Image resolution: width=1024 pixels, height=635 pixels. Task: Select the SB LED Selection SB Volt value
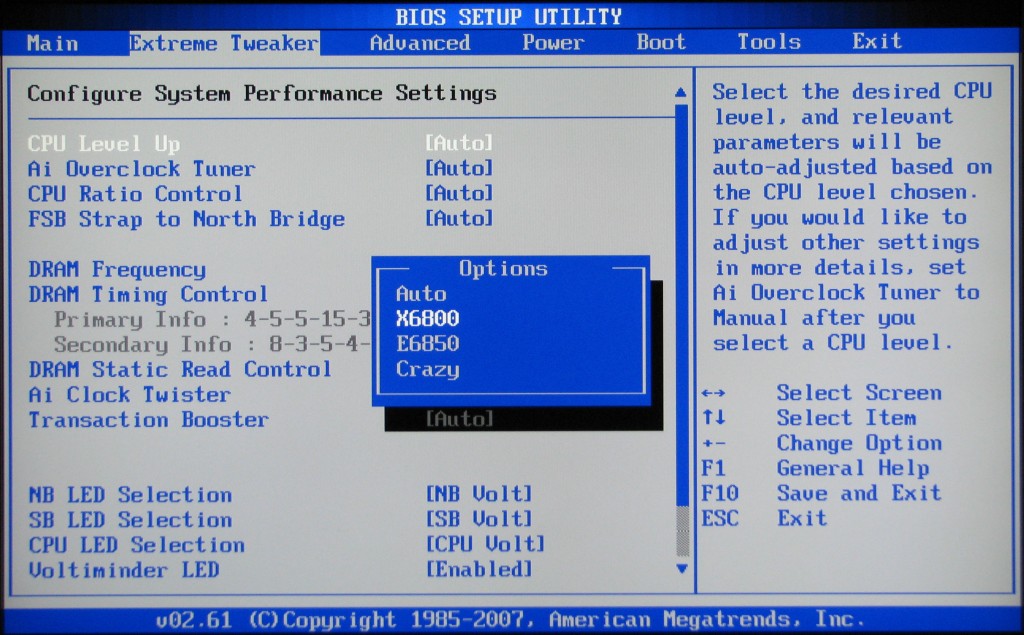pos(479,520)
